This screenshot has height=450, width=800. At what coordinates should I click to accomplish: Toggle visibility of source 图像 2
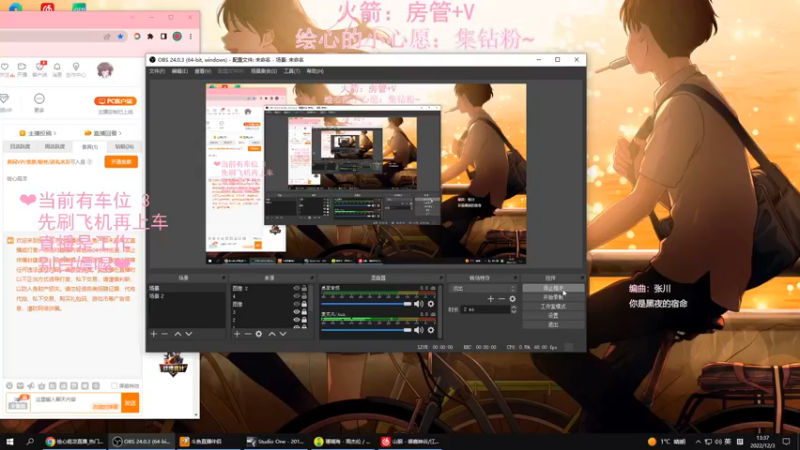(296, 288)
